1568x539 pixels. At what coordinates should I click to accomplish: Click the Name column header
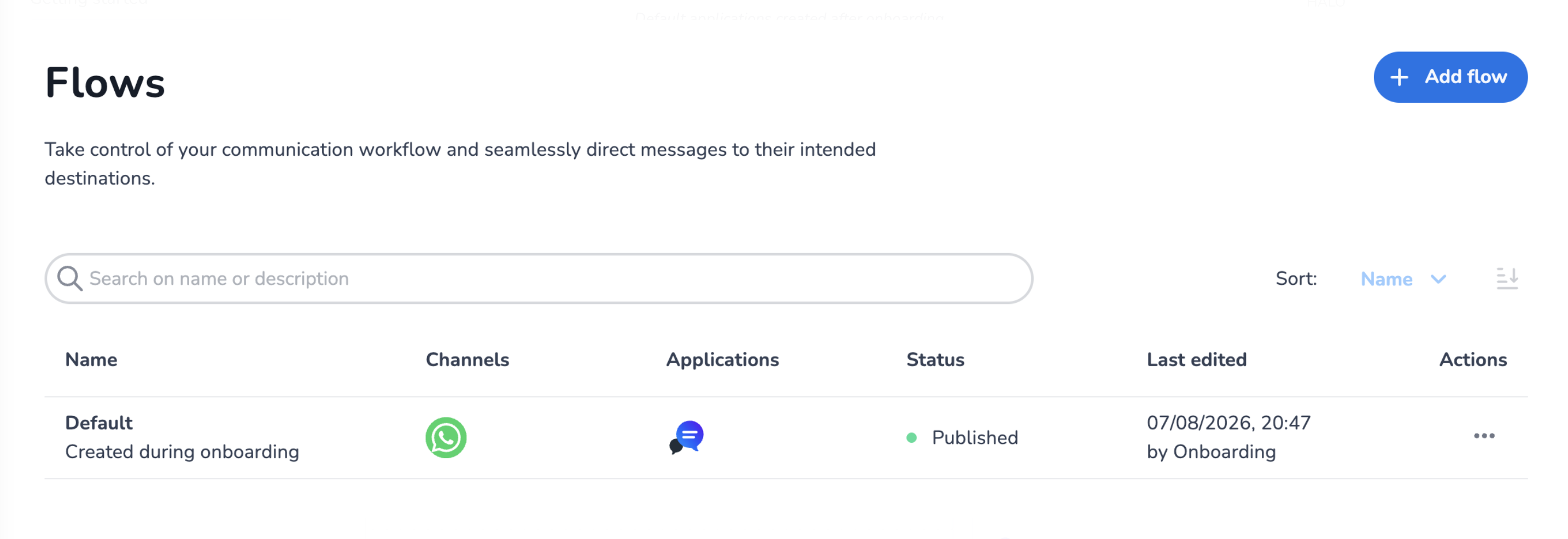tap(91, 360)
